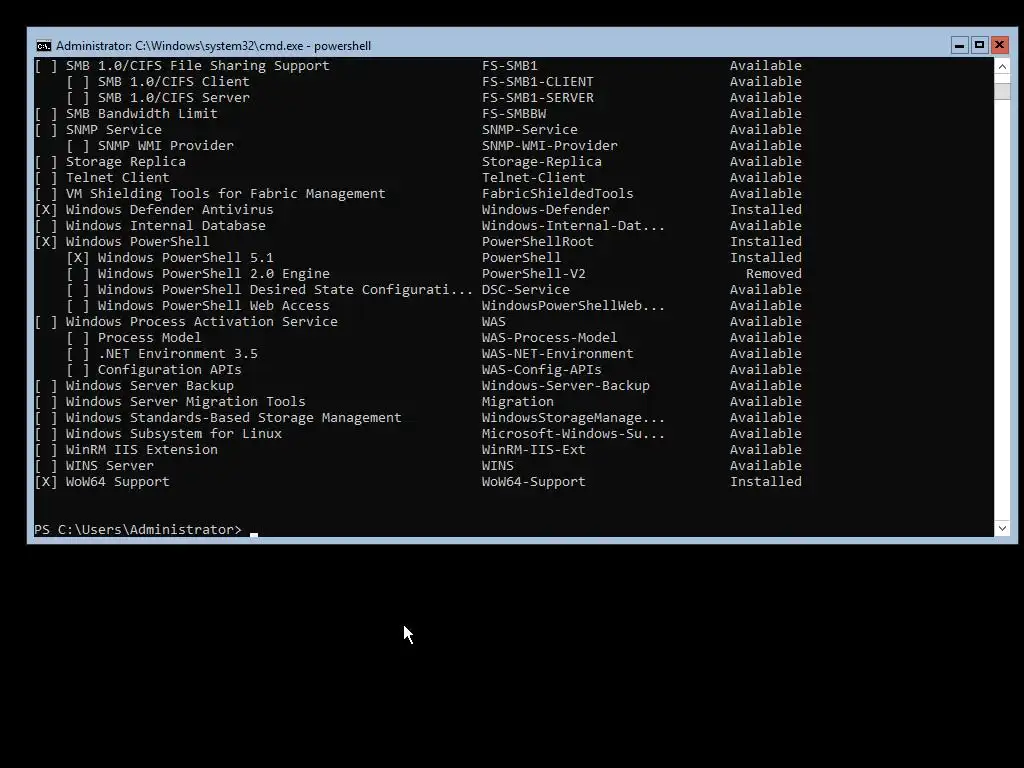Click 'WoW64 Support' display name
Viewport: 1024px width, 768px height.
coord(118,481)
